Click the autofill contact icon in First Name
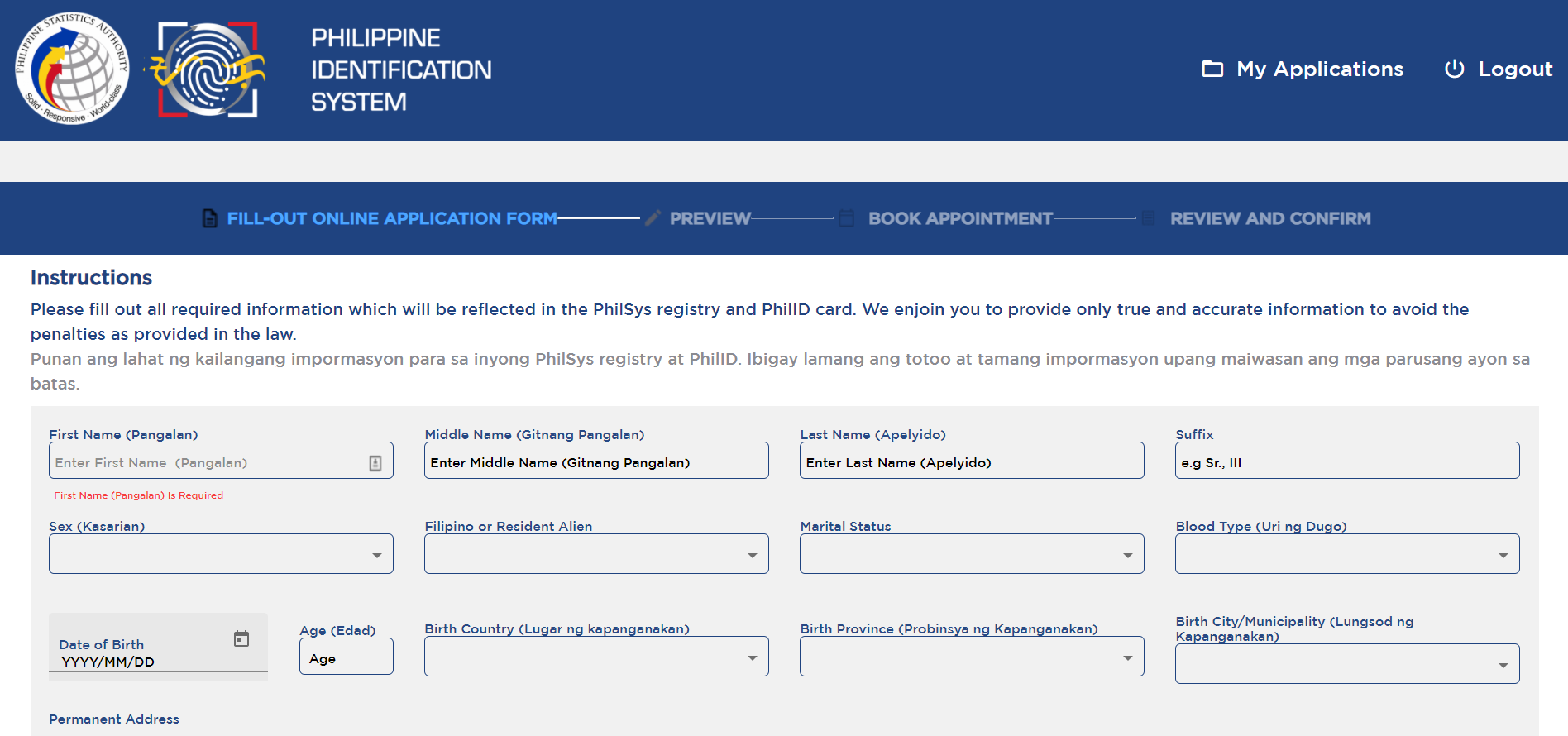Viewport: 1568px width, 736px height. tap(375, 463)
